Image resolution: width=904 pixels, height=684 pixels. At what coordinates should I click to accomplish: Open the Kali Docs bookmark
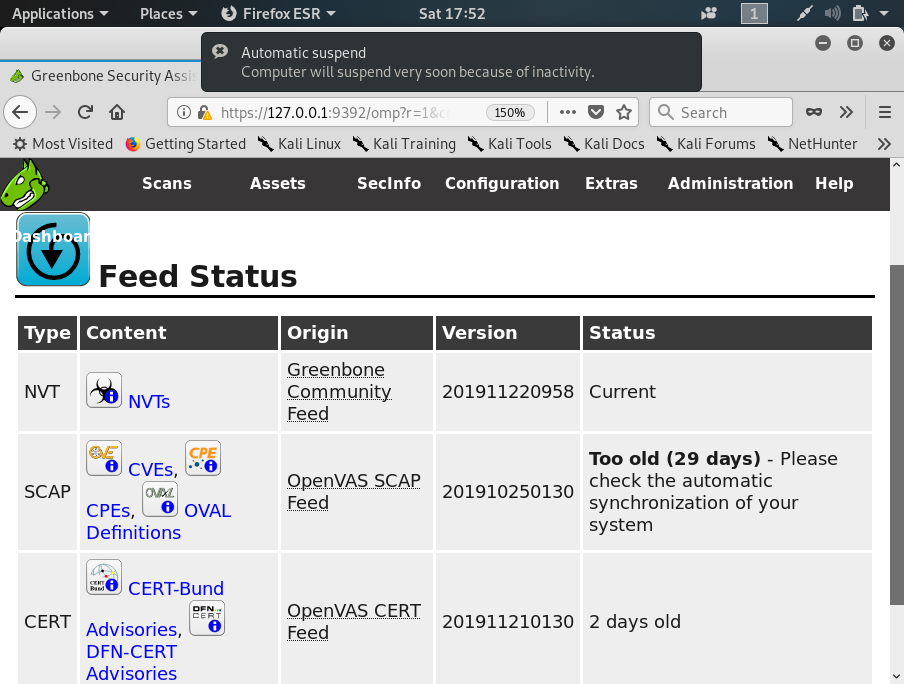pyautogui.click(x=604, y=144)
